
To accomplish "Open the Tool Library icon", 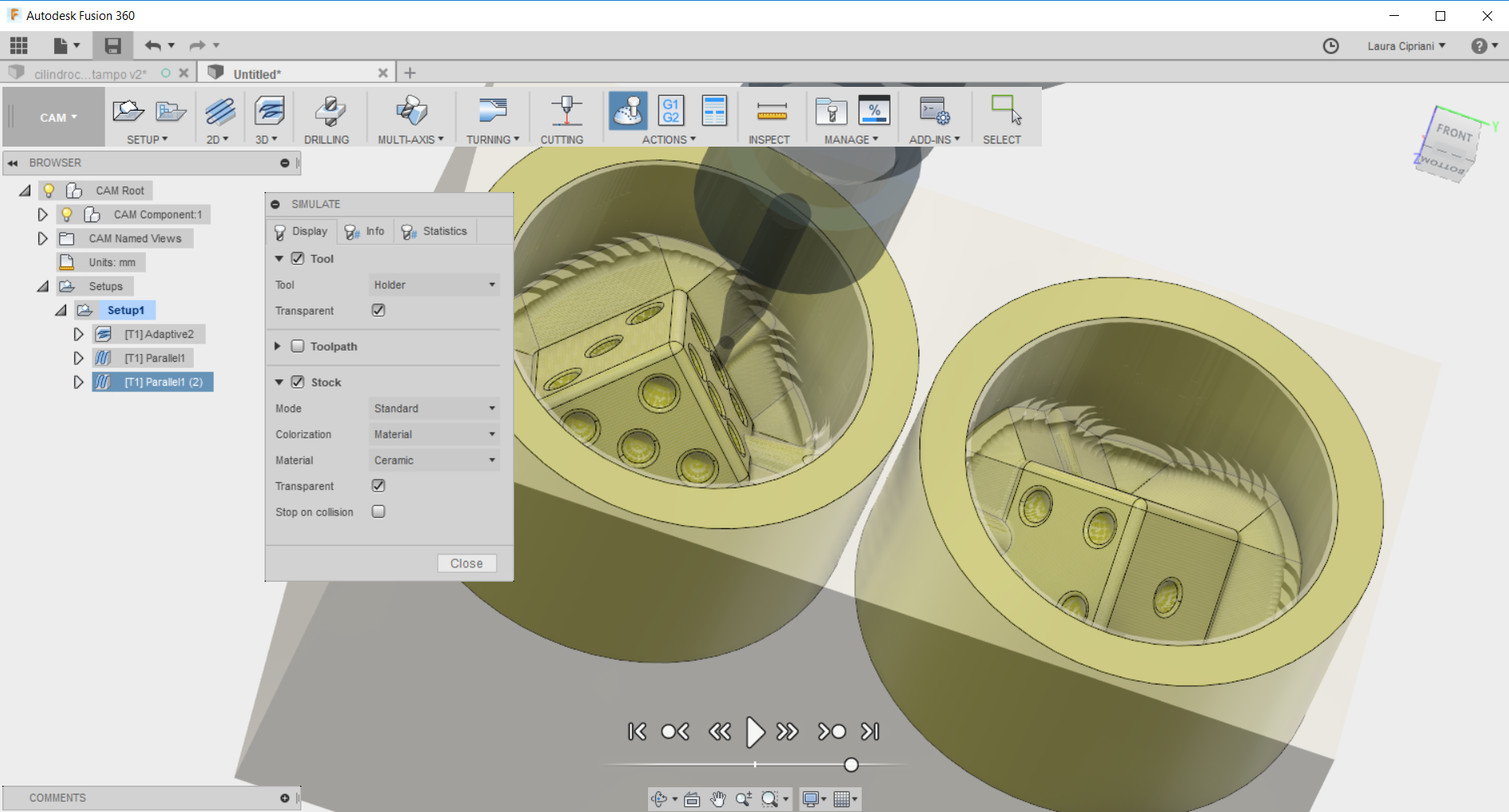I will [x=831, y=111].
